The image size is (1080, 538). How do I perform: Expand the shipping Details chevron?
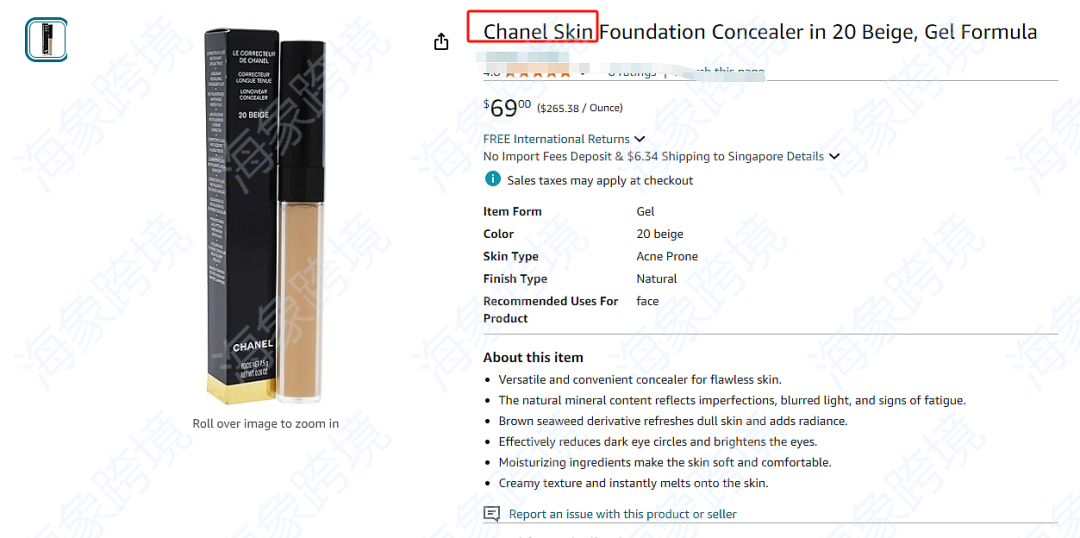pyautogui.click(x=834, y=156)
